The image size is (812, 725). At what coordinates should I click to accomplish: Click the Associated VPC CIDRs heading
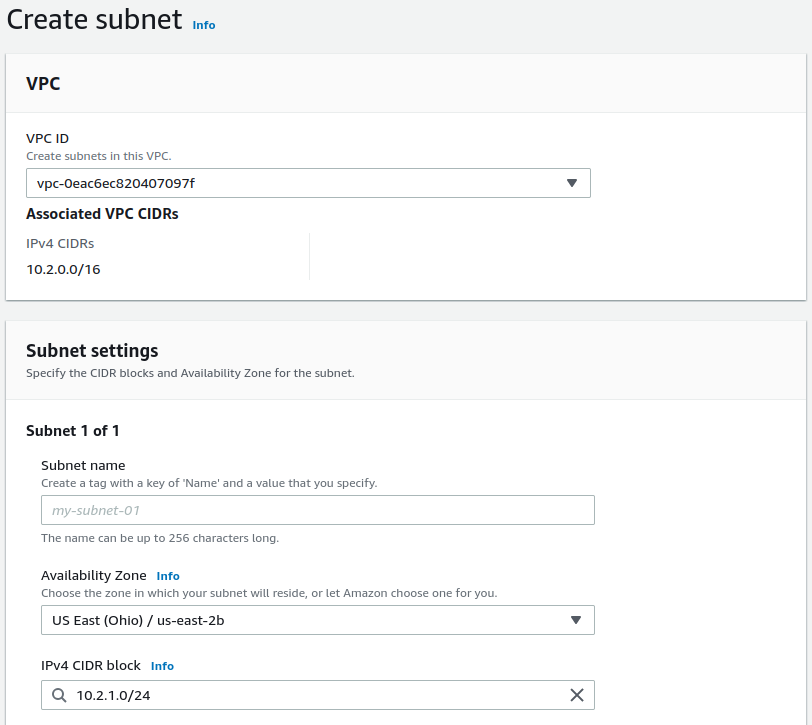(102, 214)
